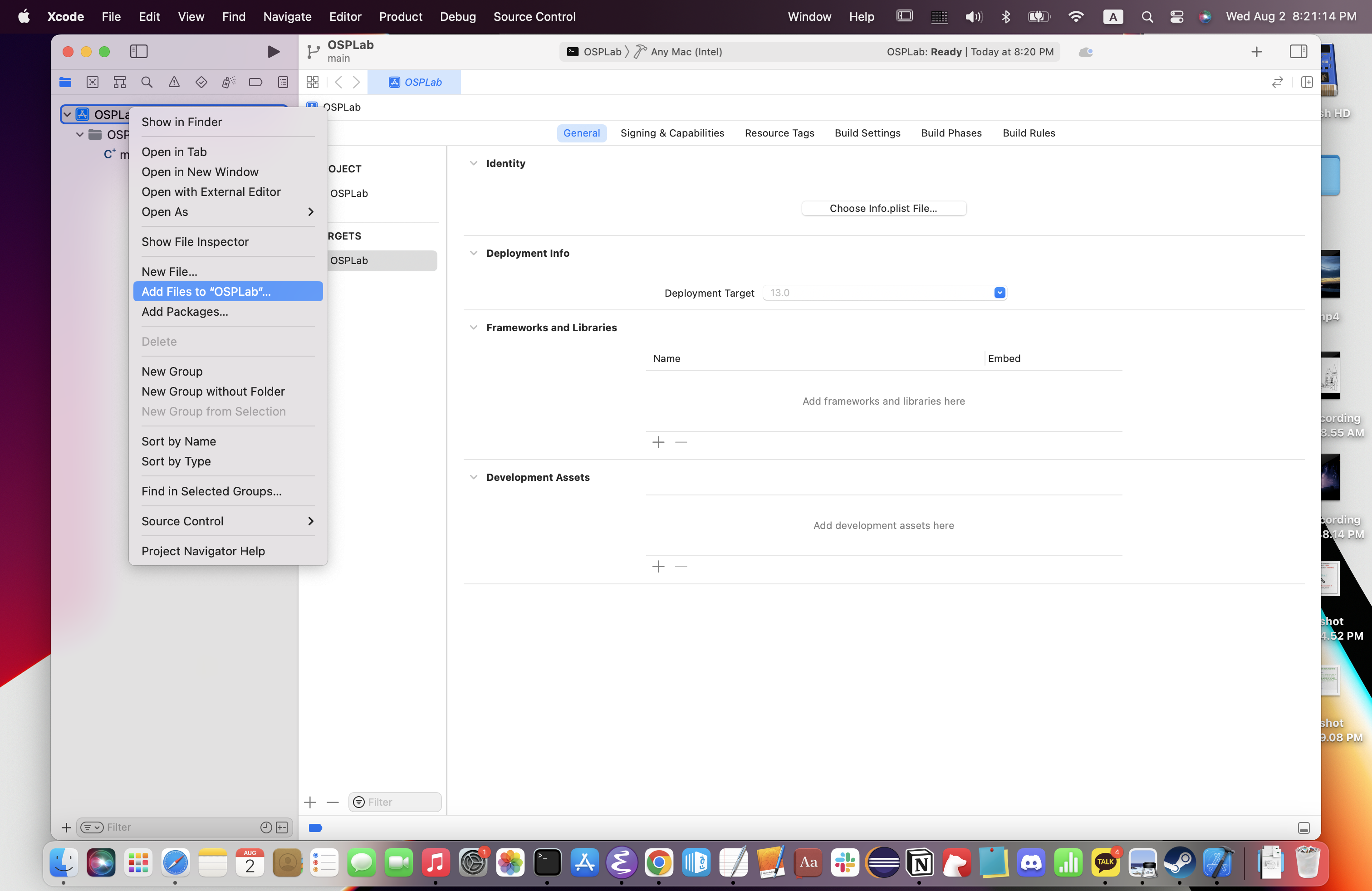Expand the Open As submenu
This screenshot has height=891, width=1372.
[x=228, y=212]
